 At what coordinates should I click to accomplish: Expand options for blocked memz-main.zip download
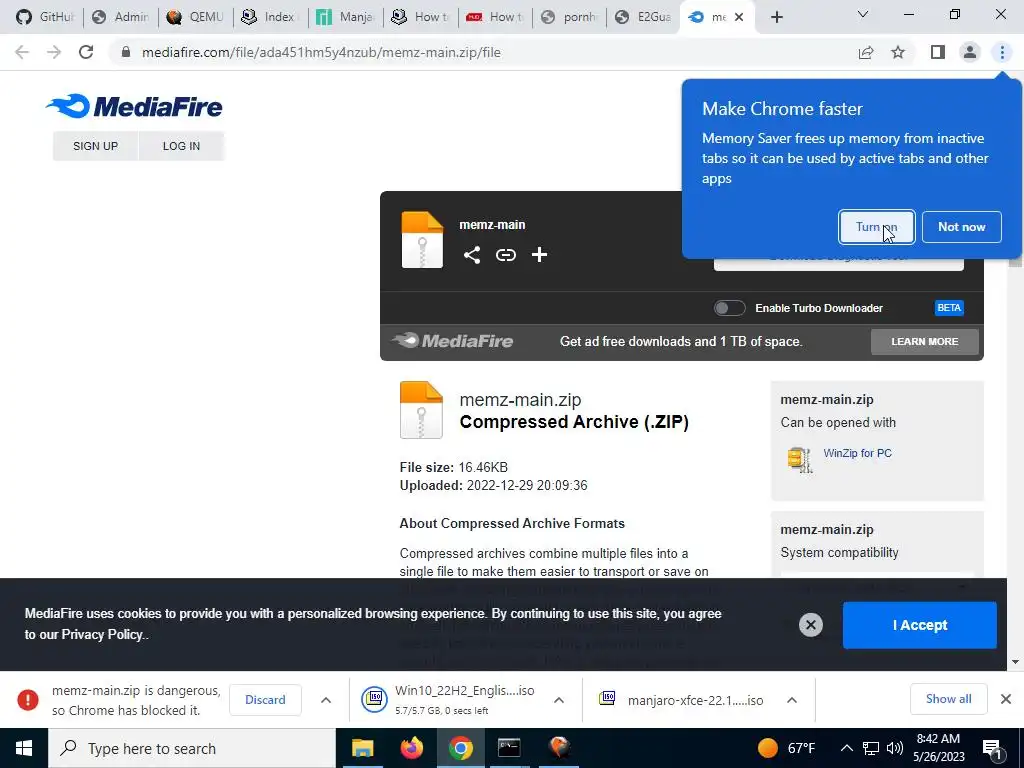point(326,700)
